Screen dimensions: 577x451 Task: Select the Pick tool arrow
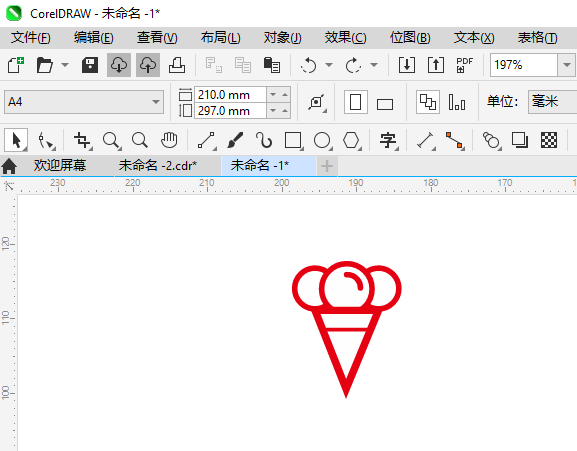(16, 140)
